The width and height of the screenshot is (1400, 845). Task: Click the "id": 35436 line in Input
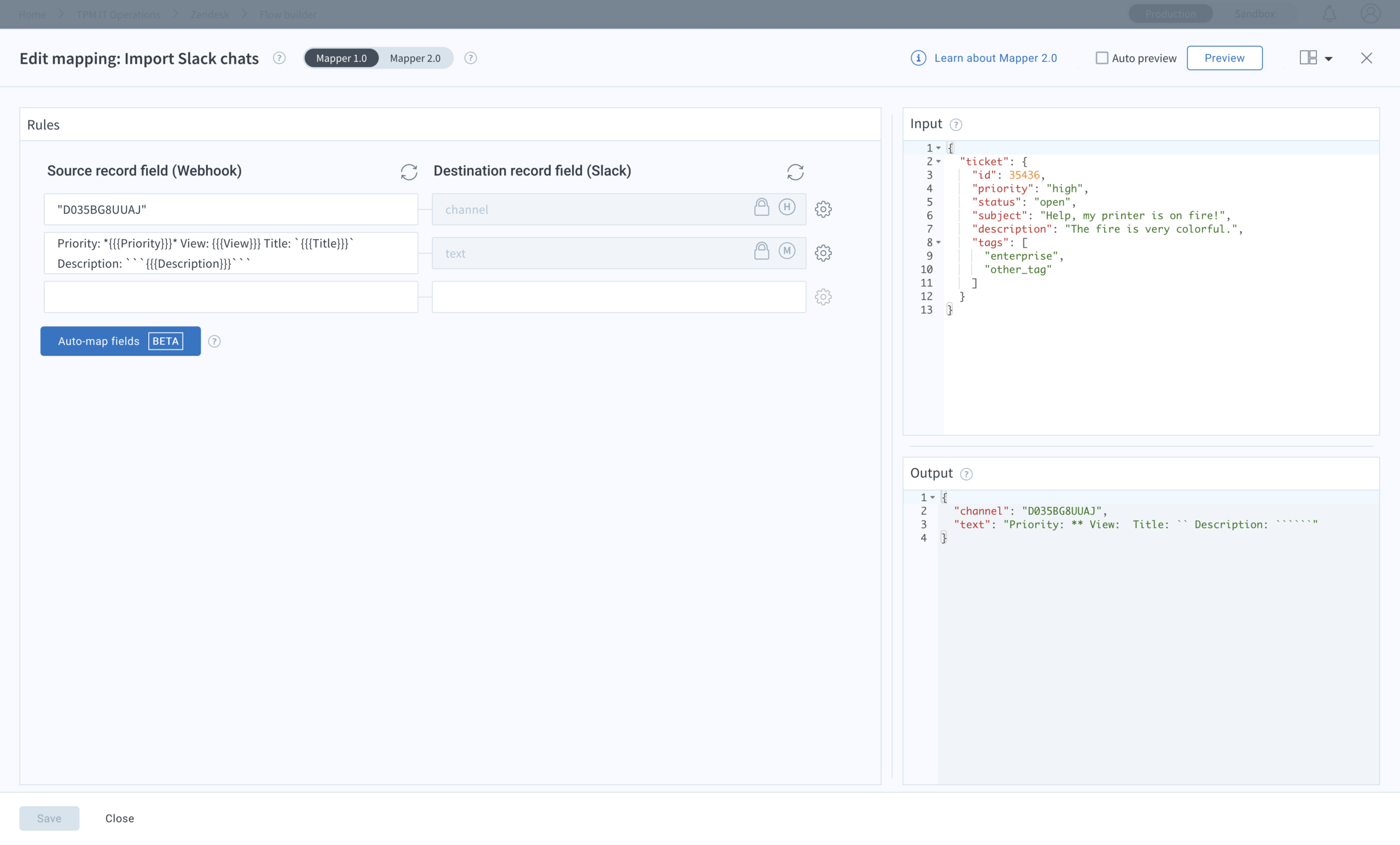(1008, 175)
